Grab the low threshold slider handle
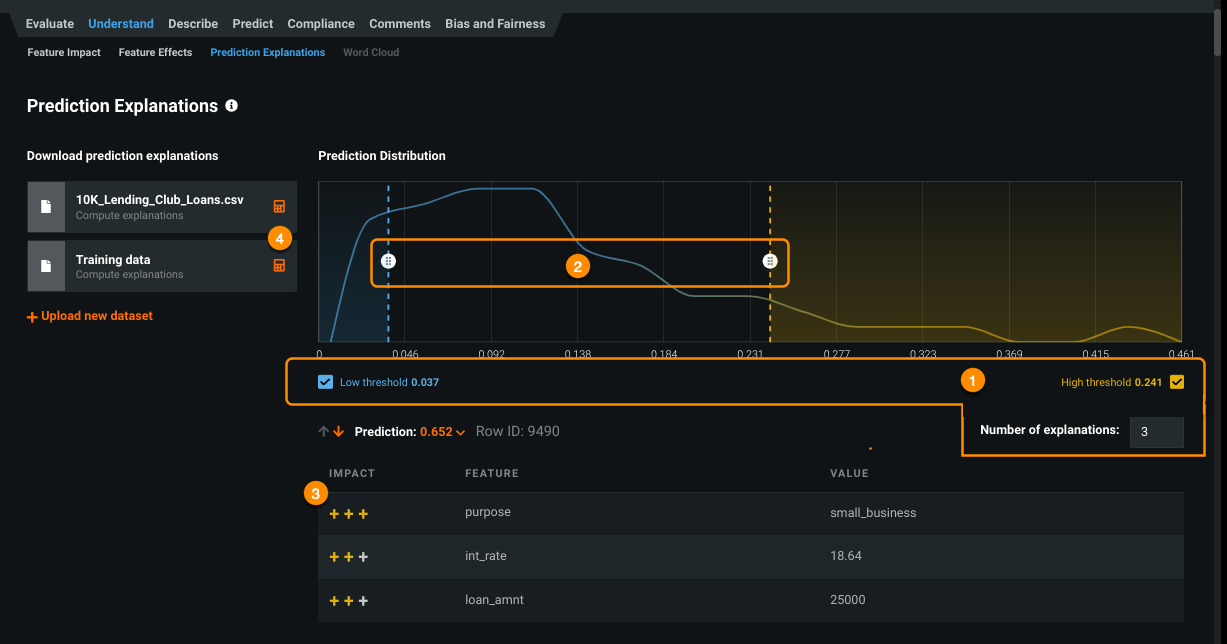This screenshot has width=1227, height=644. [x=389, y=261]
